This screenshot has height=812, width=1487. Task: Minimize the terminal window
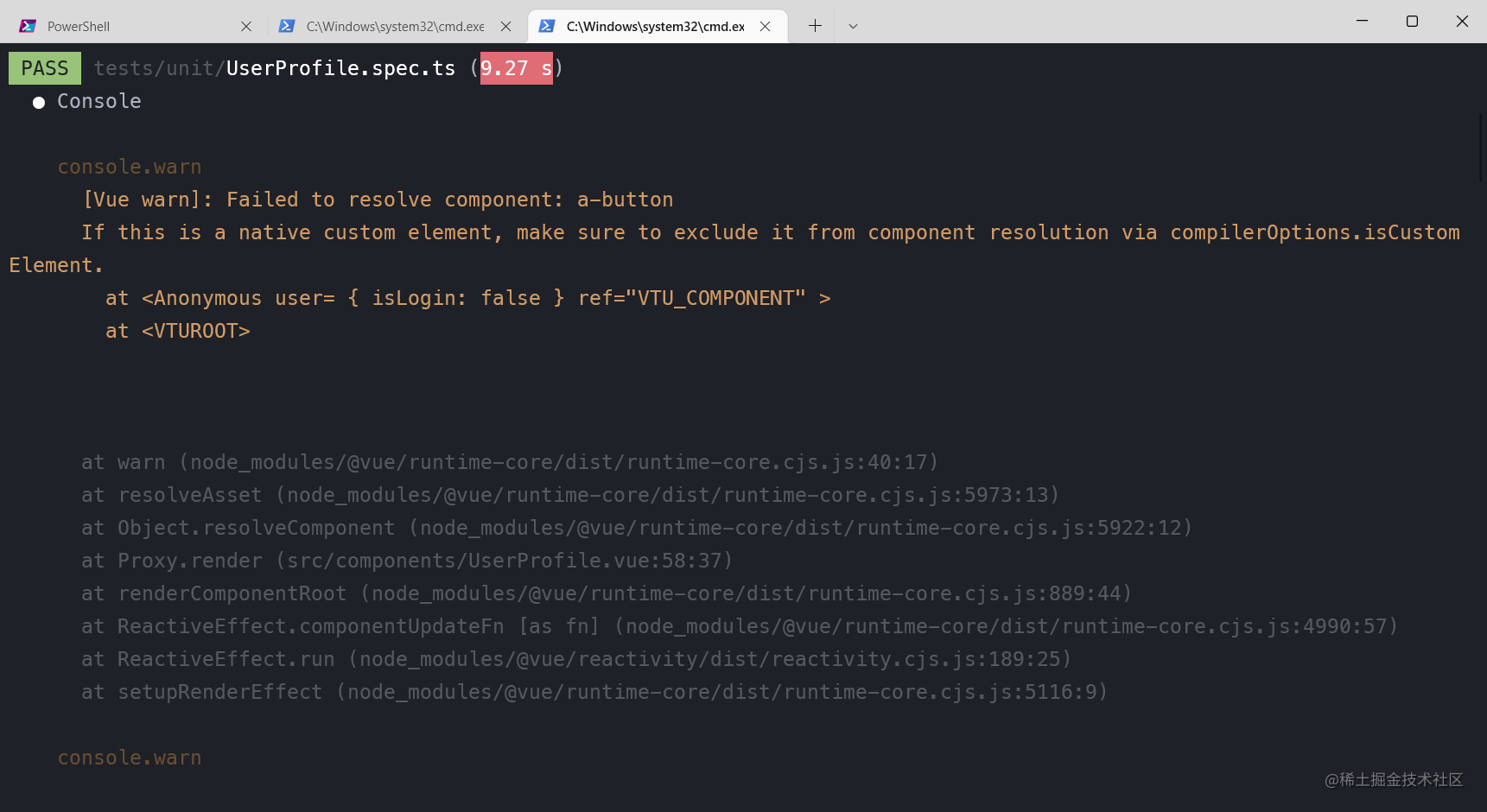1363,21
